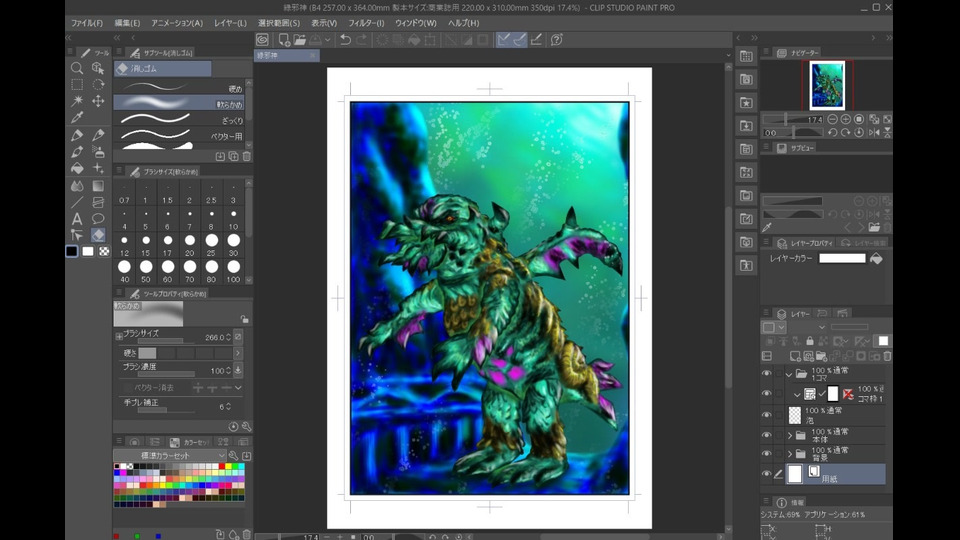Collapse the コマ枠1 layer
The image size is (960, 540).
pos(797,395)
